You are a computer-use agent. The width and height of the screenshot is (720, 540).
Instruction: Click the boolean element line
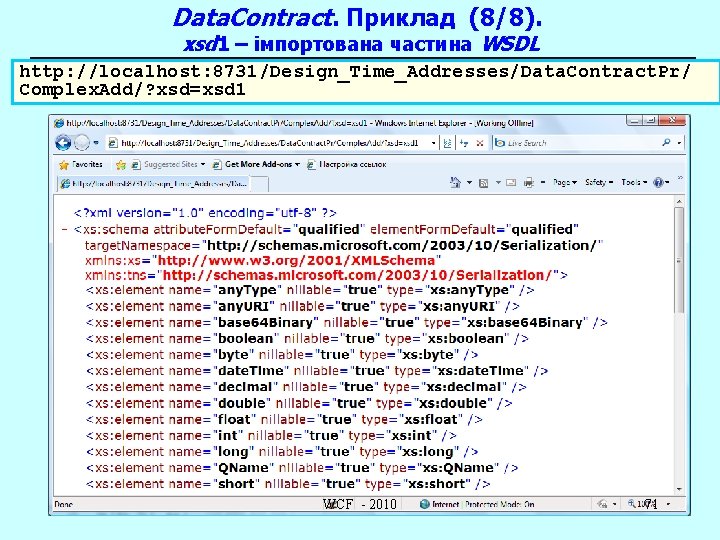[x=307, y=338]
